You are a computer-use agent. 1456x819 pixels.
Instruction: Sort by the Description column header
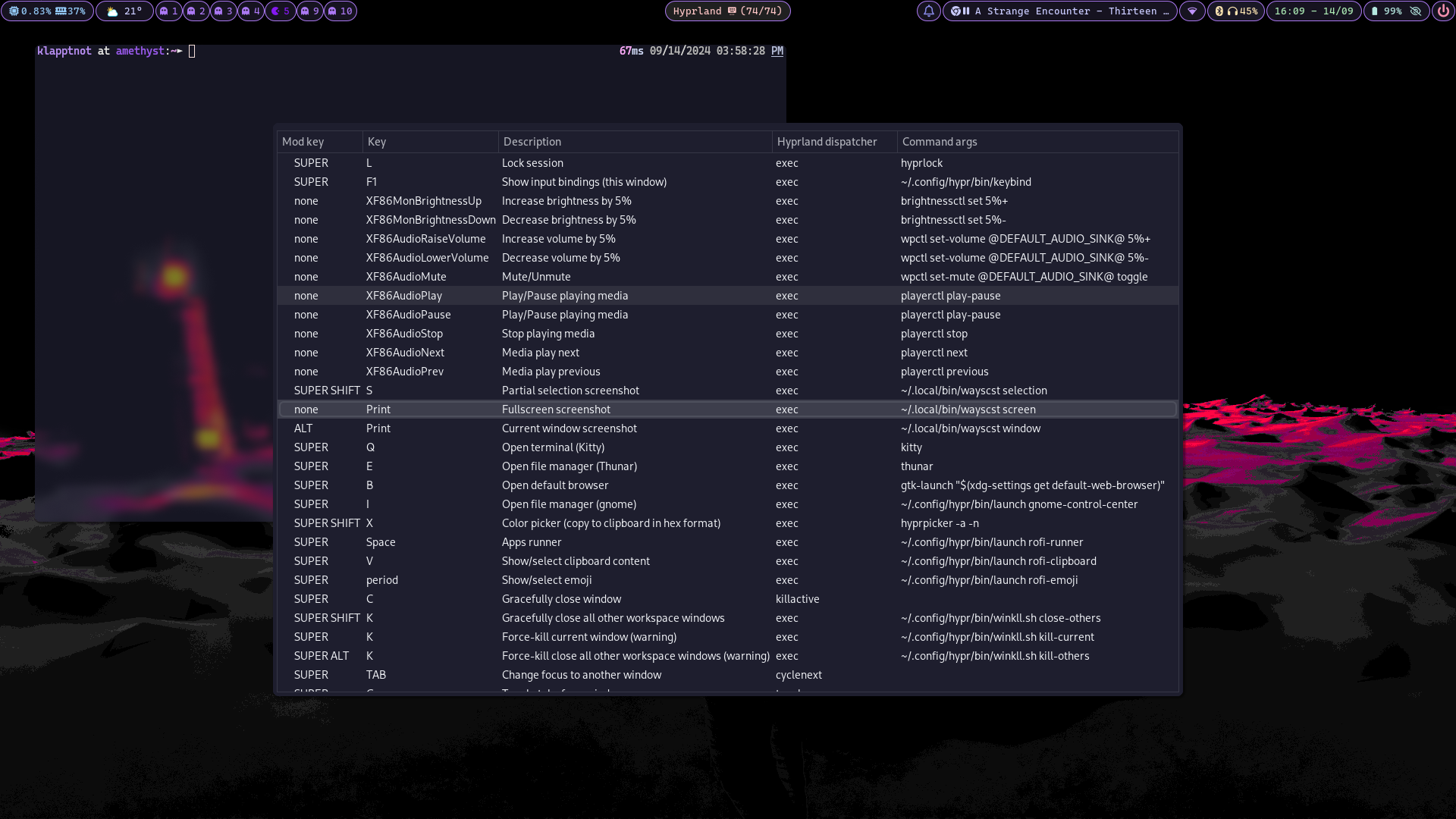click(x=532, y=142)
